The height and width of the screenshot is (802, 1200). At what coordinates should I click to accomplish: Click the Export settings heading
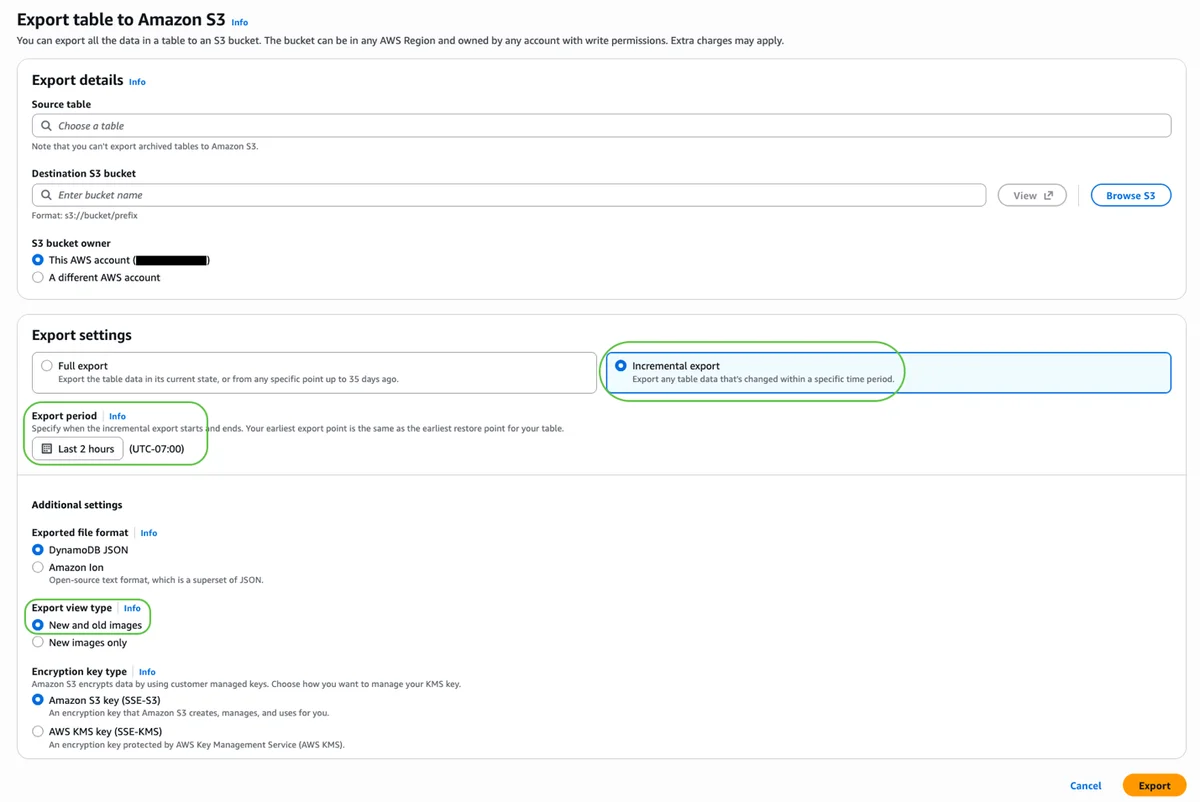tap(82, 335)
